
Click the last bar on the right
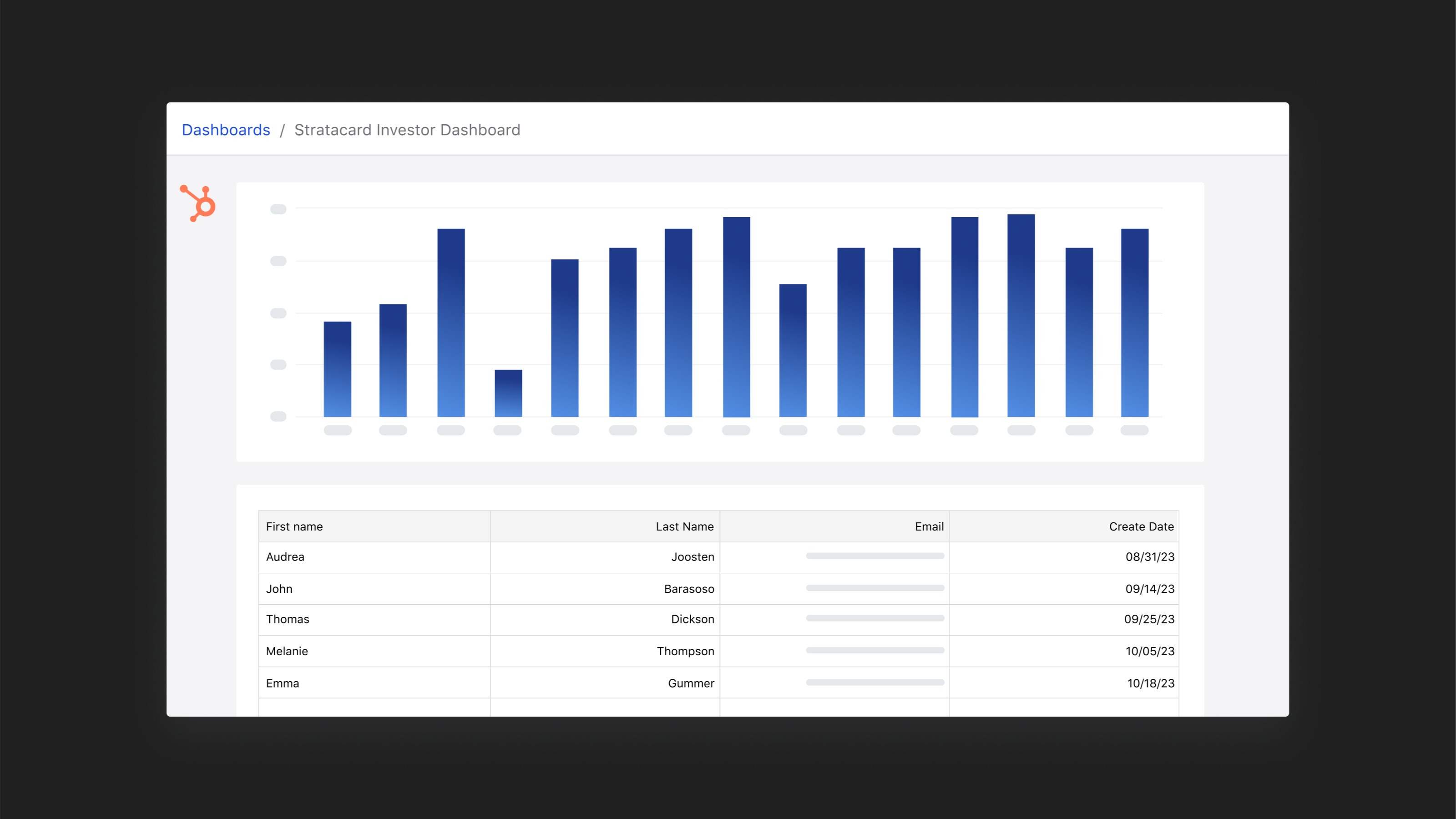pyautogui.click(x=1134, y=322)
